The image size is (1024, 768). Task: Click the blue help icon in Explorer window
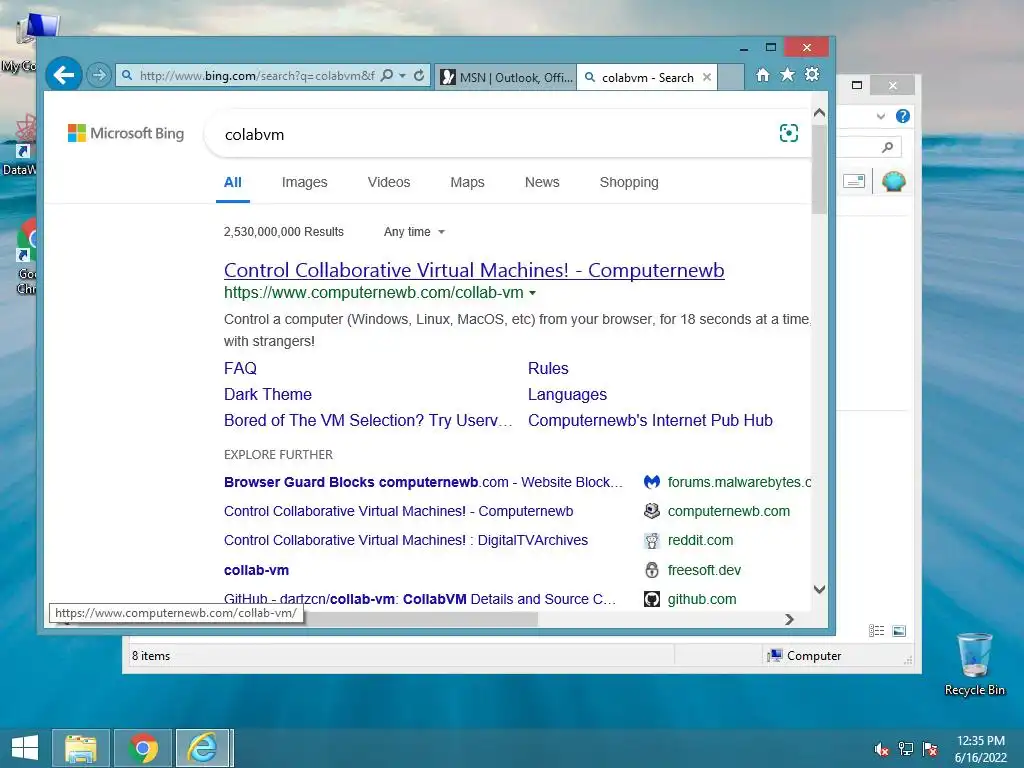click(903, 116)
